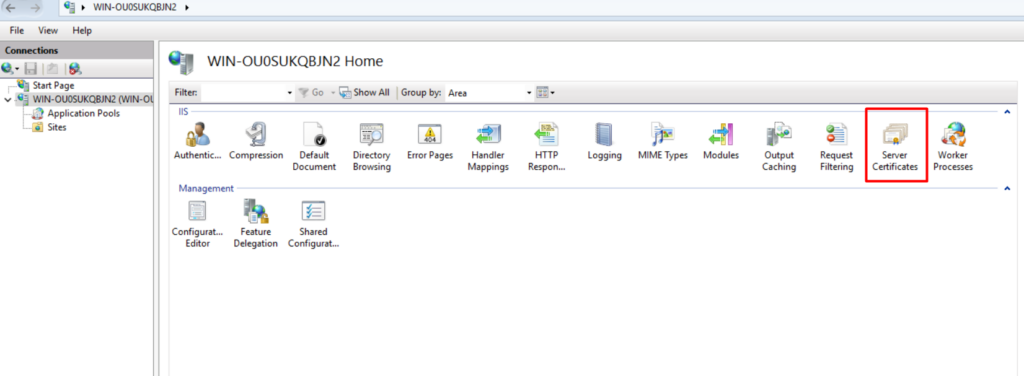Open Directory Browsing settings
1024x376 pixels.
tap(372, 148)
